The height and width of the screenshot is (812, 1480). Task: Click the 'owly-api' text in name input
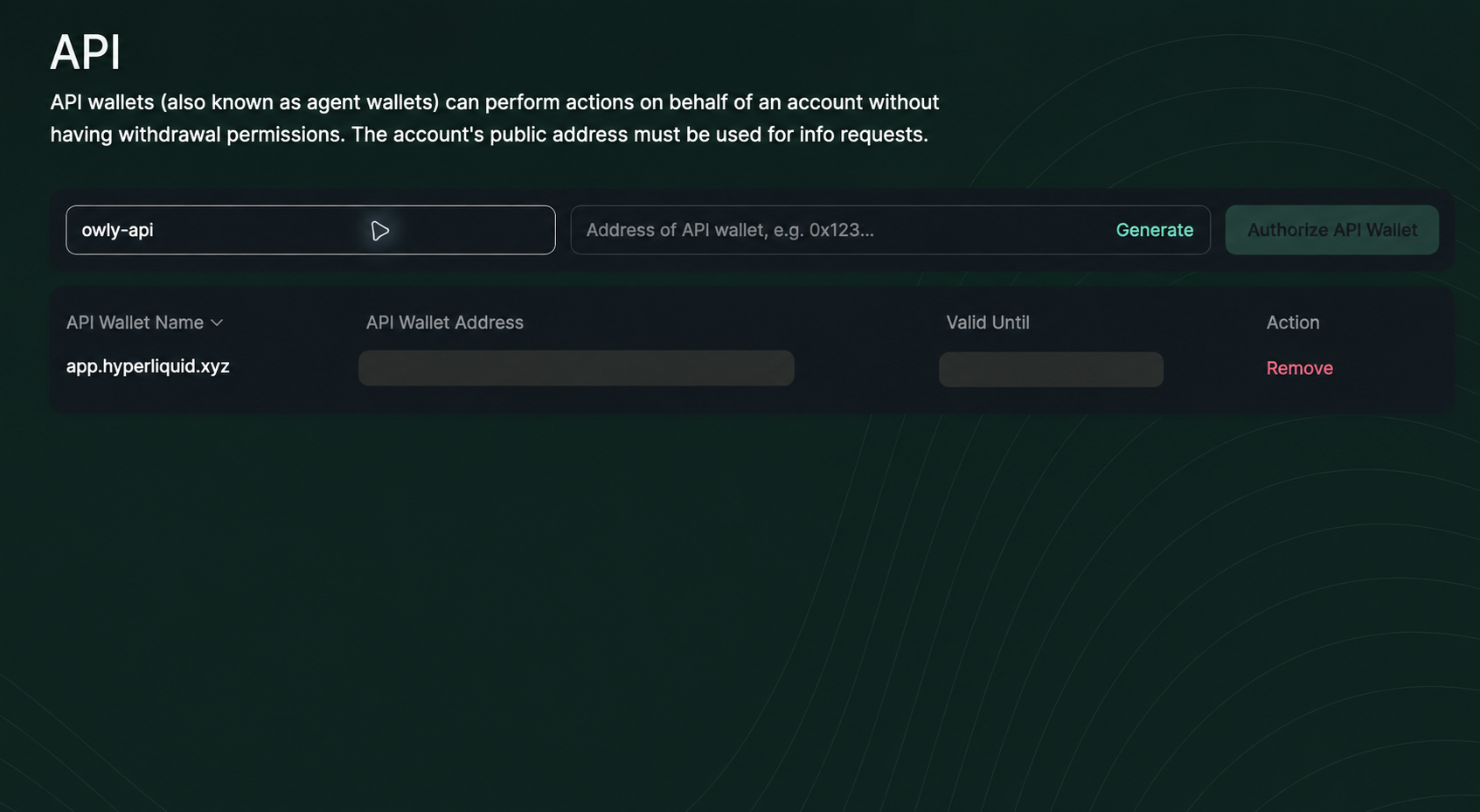pyautogui.click(x=117, y=230)
